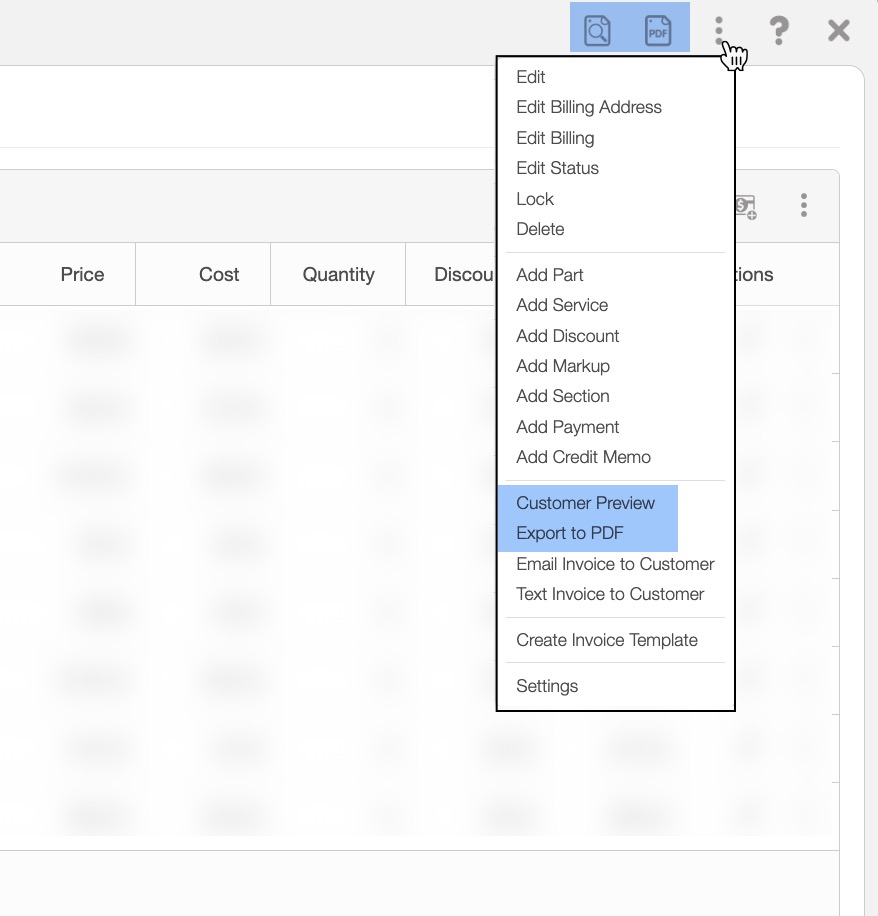Click the Export PDF toolbar icon

click(657, 30)
